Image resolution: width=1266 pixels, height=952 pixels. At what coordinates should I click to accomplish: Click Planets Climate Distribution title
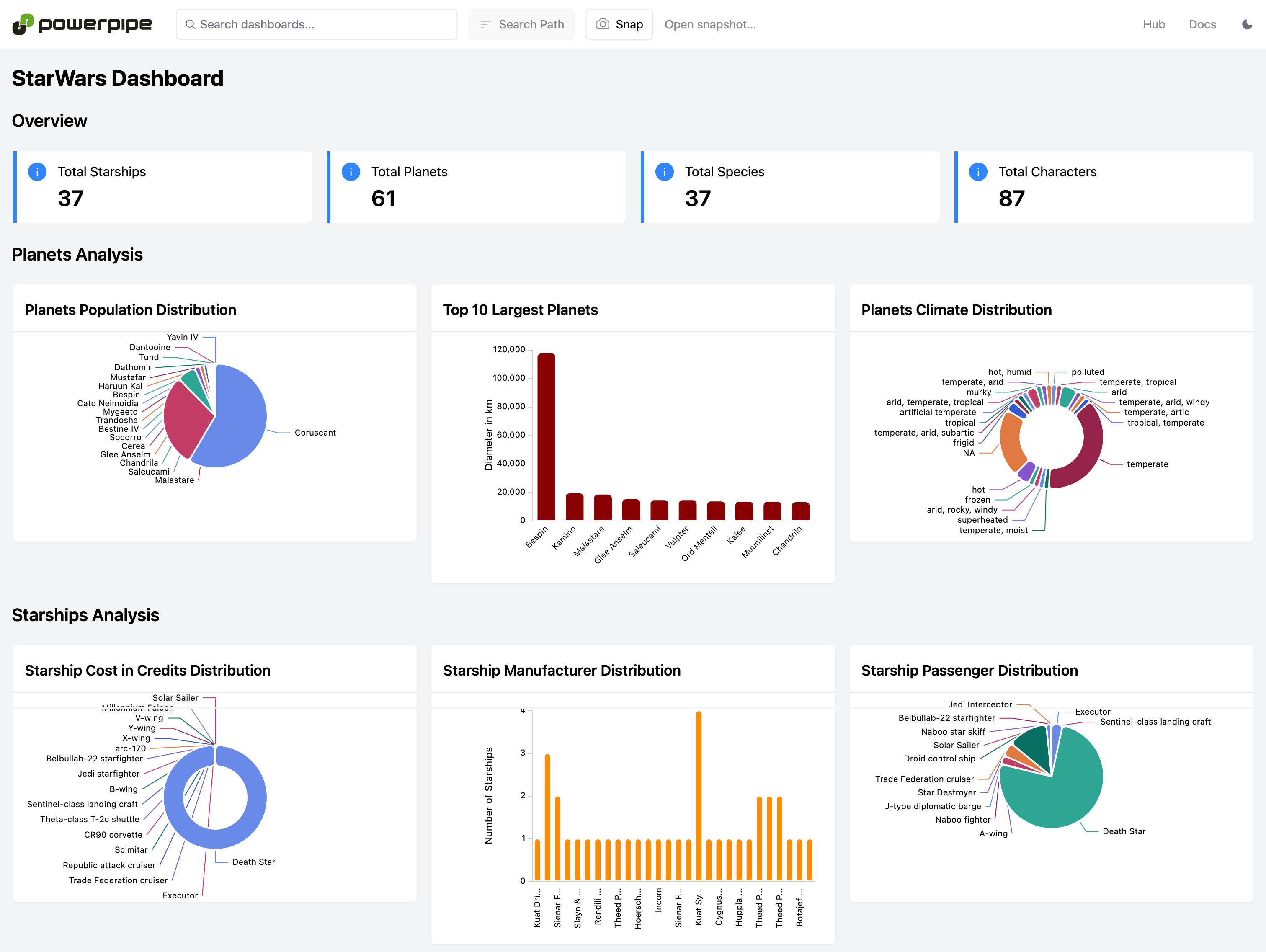pyautogui.click(x=957, y=310)
